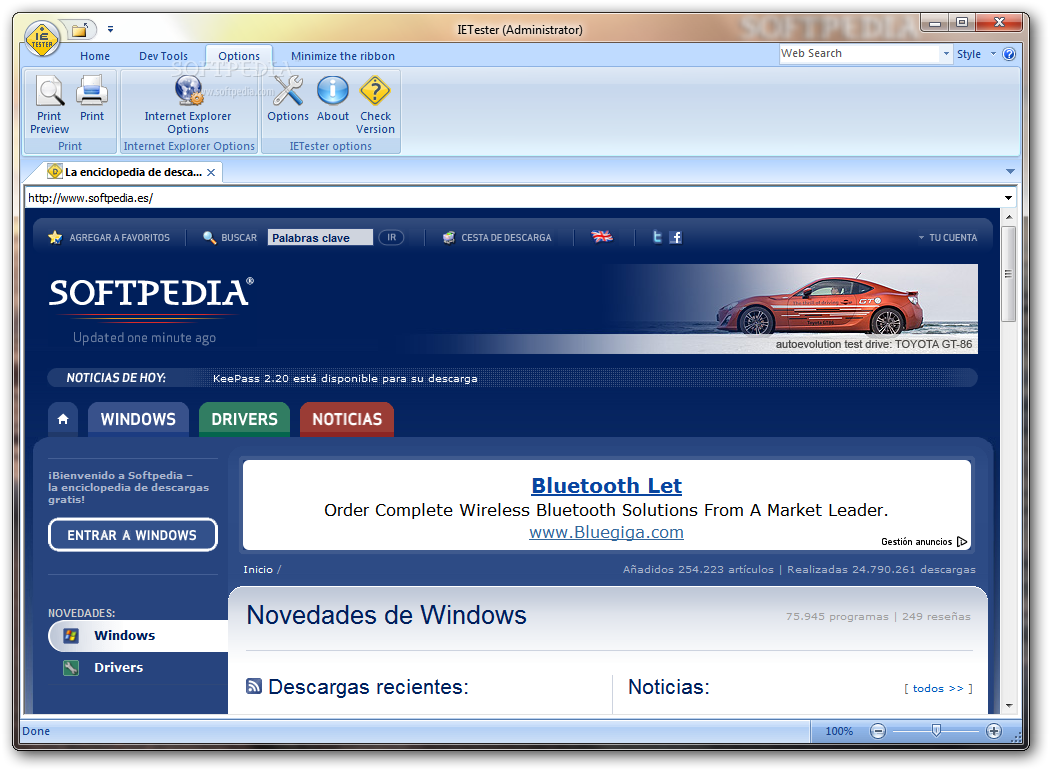Open the Facebook icon link
The image size is (1050, 771).
point(676,237)
